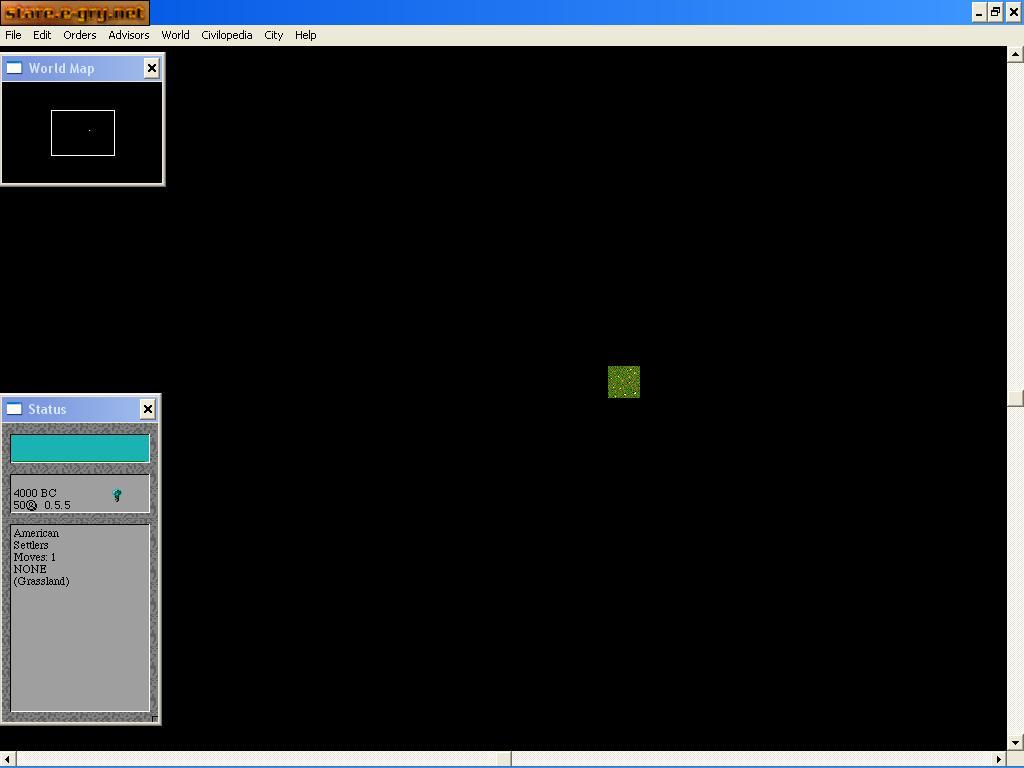Click the 'Moves: 1' text
This screenshot has height=768, width=1024.
(35, 557)
